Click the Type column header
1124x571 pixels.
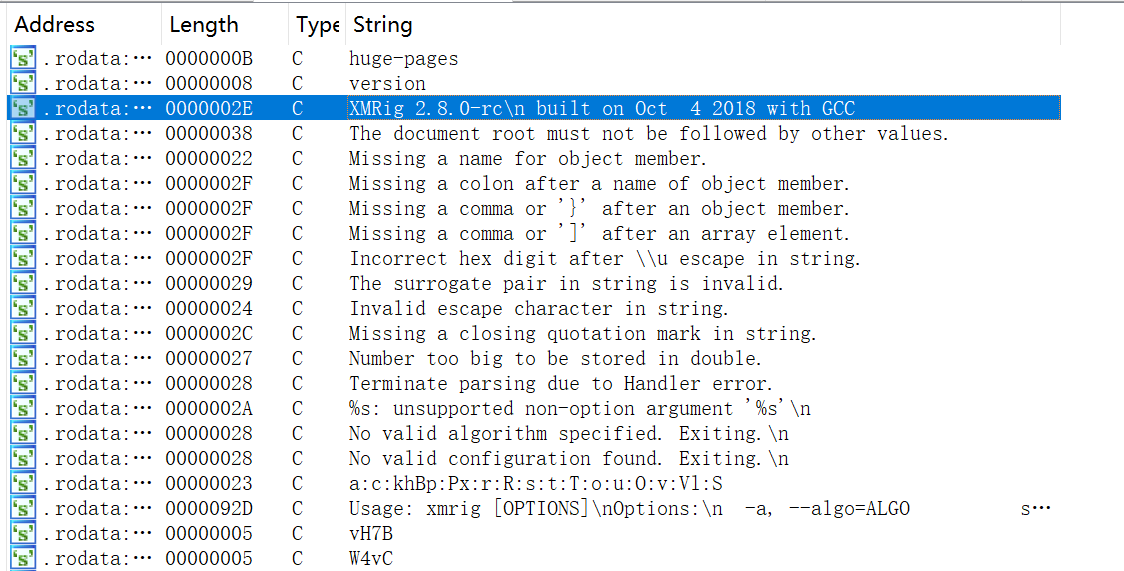click(317, 24)
